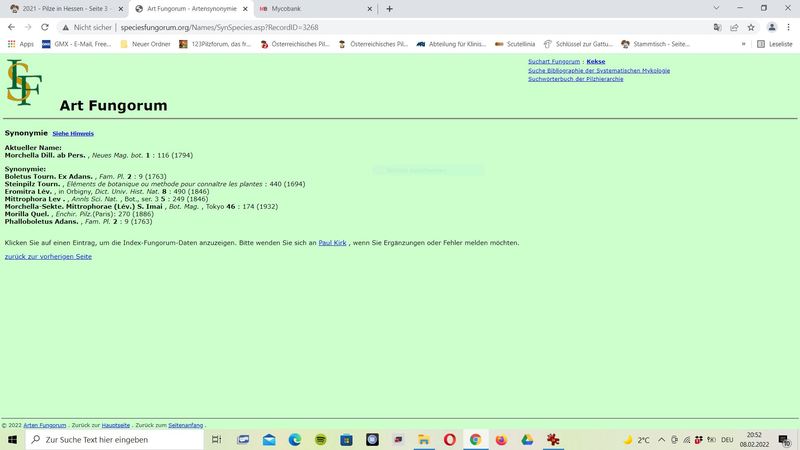
Task: Follow the 'Suchart Fungorum' link
Action: click(x=554, y=61)
